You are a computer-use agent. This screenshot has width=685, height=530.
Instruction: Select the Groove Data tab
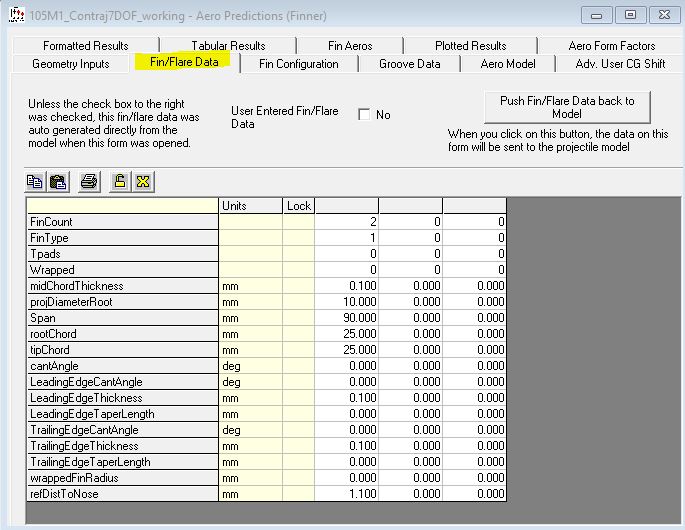click(x=409, y=64)
